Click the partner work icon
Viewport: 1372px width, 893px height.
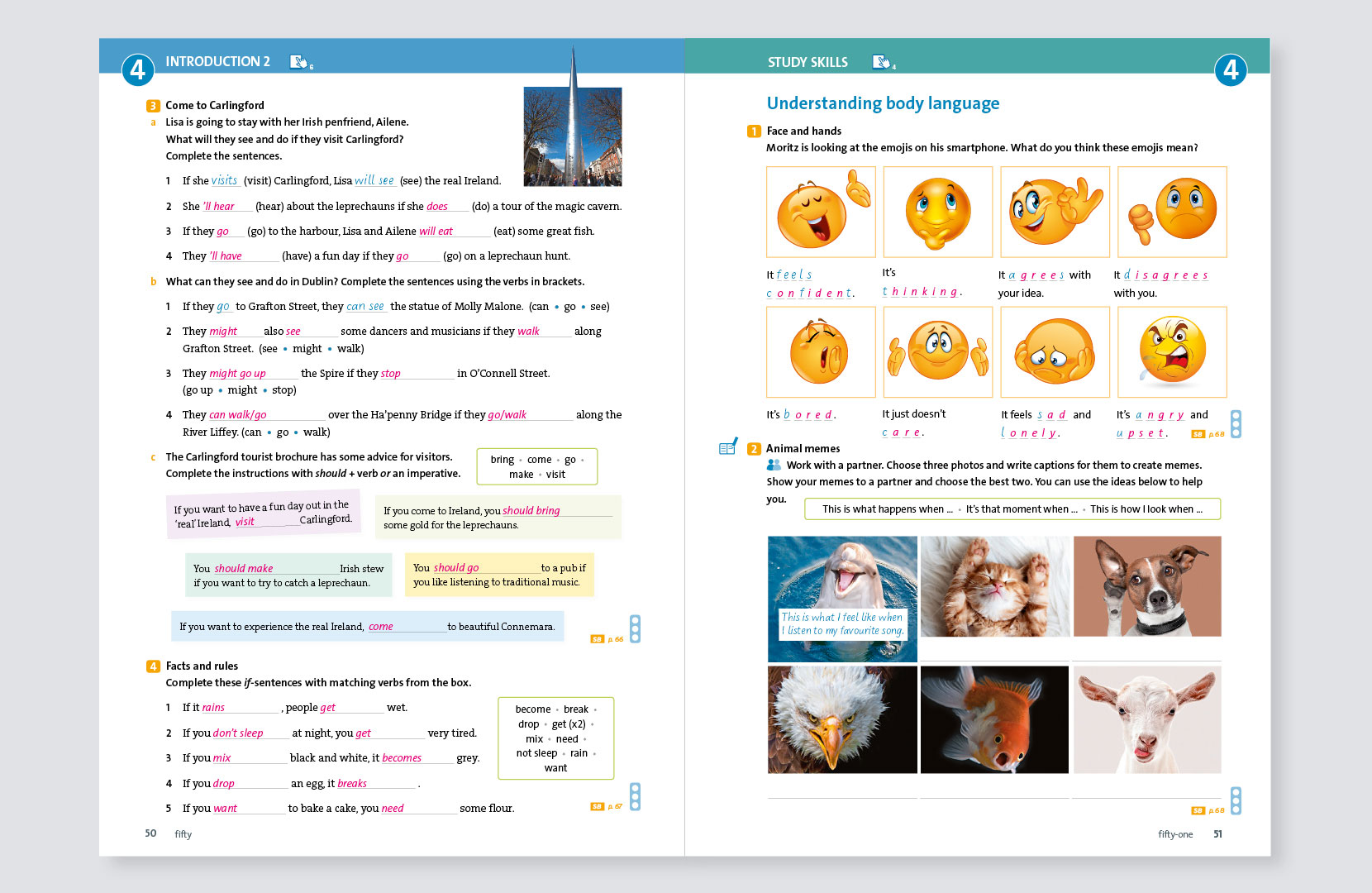coord(774,465)
